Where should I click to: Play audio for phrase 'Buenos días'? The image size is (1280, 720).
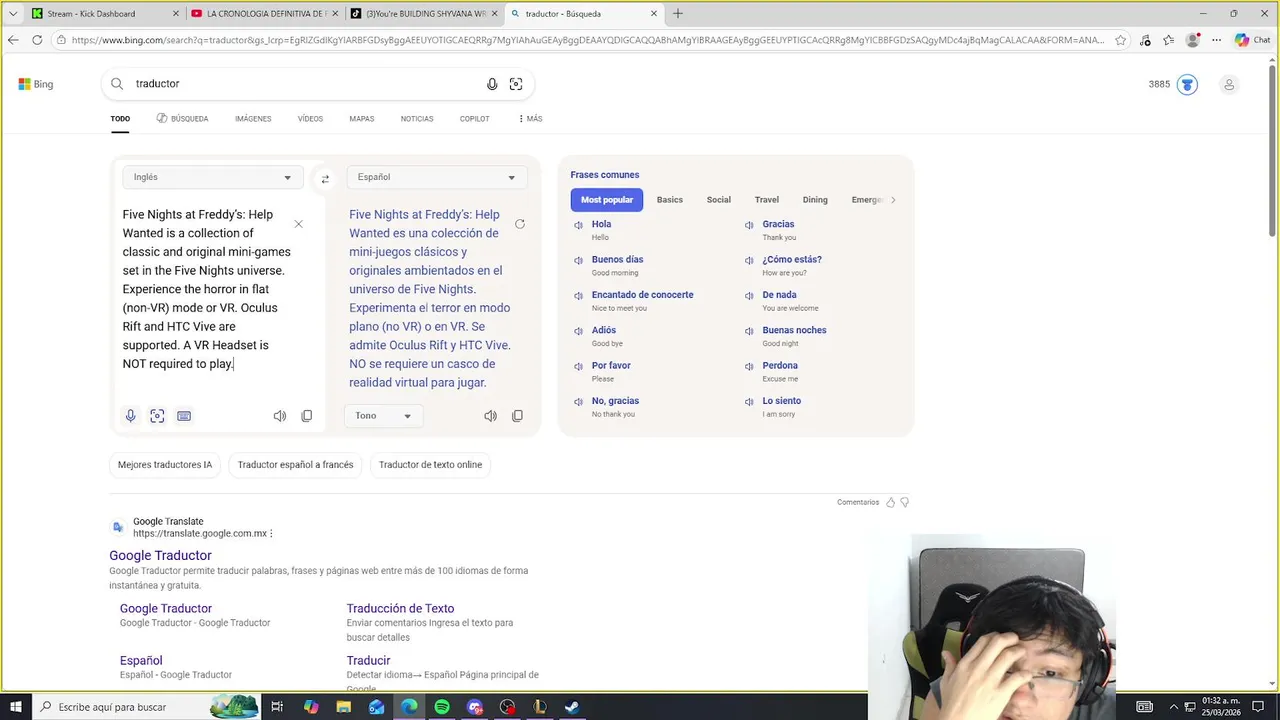[578, 260]
